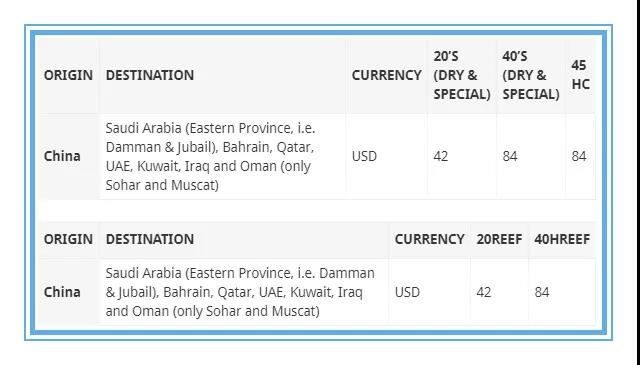Viewport: 640px width, 365px height.
Task: Click the 20REEF column header
Action: click(499, 239)
